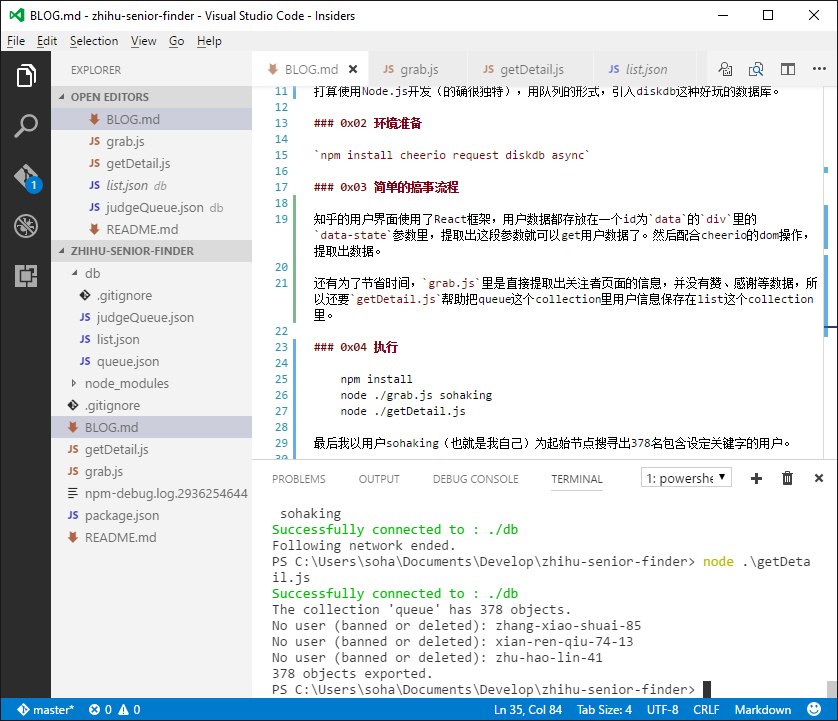Viewport: 838px width, 721px height.
Task: Click the terminal scrollbar thumb
Action: click(x=831, y=689)
